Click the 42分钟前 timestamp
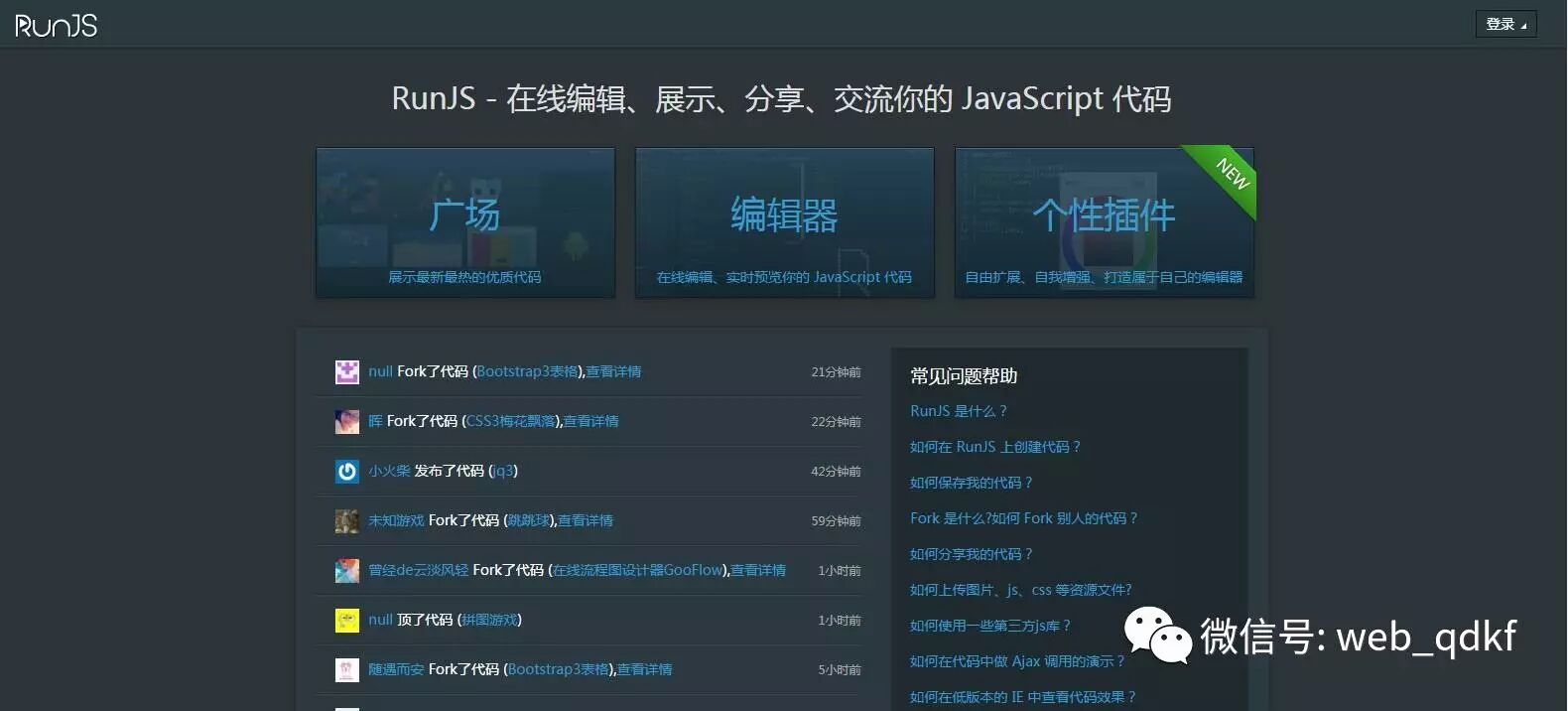The width and height of the screenshot is (1568, 711). (836, 472)
